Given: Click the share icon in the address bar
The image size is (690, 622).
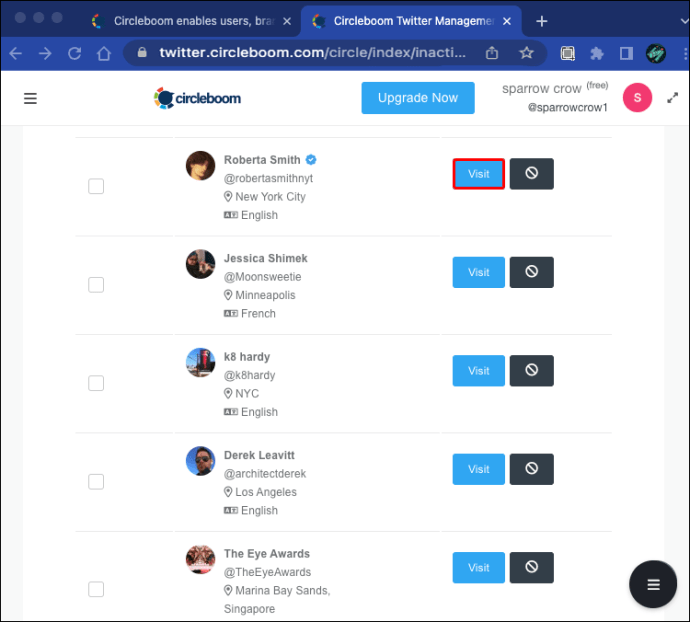Looking at the screenshot, I should click(492, 53).
